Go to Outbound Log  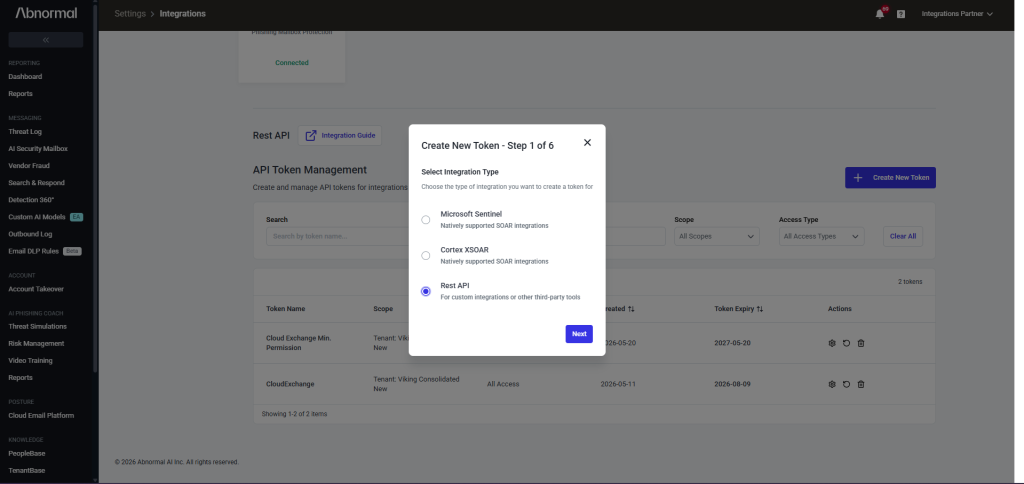[30, 234]
